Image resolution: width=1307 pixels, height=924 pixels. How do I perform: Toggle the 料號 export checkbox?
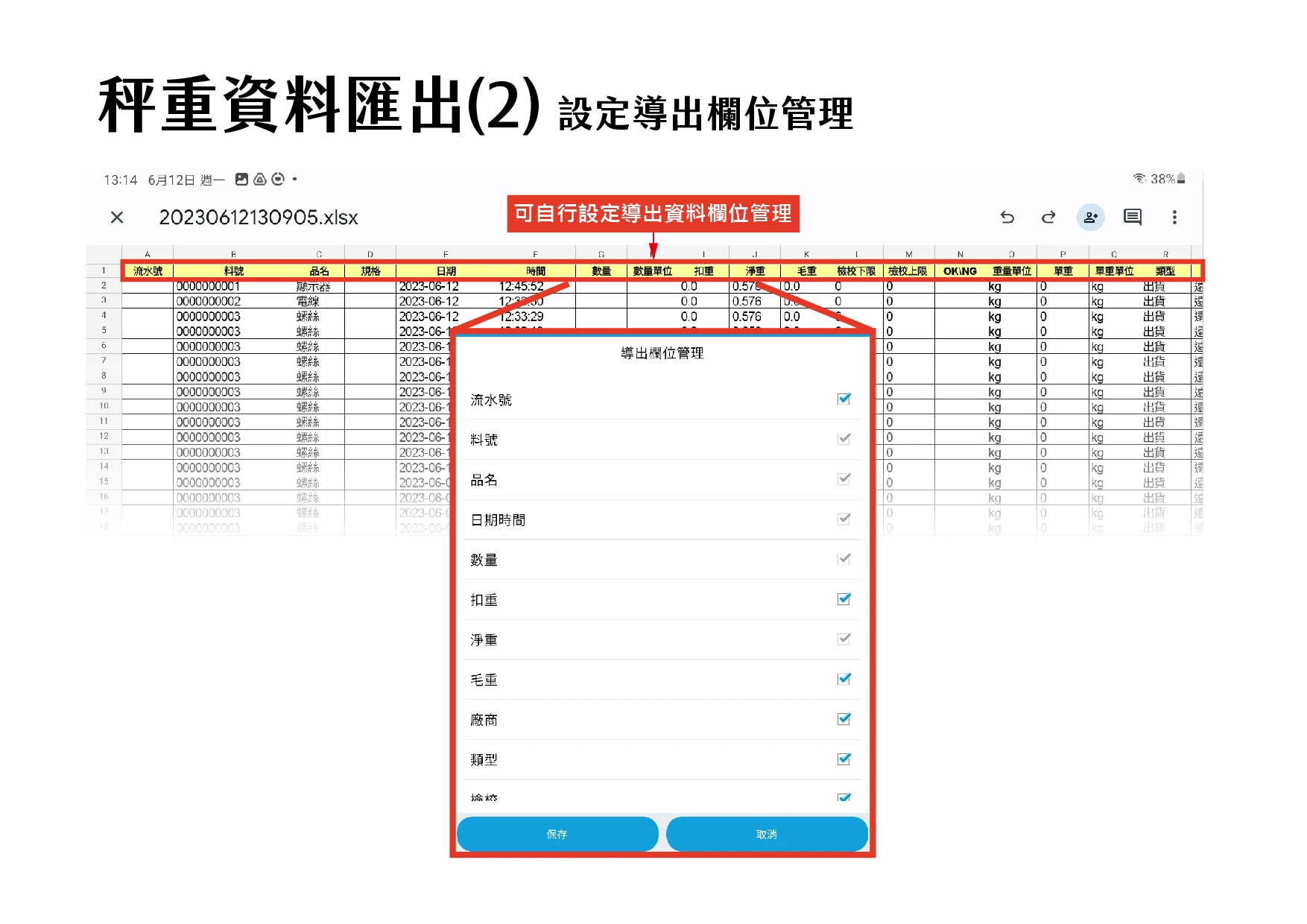844,439
